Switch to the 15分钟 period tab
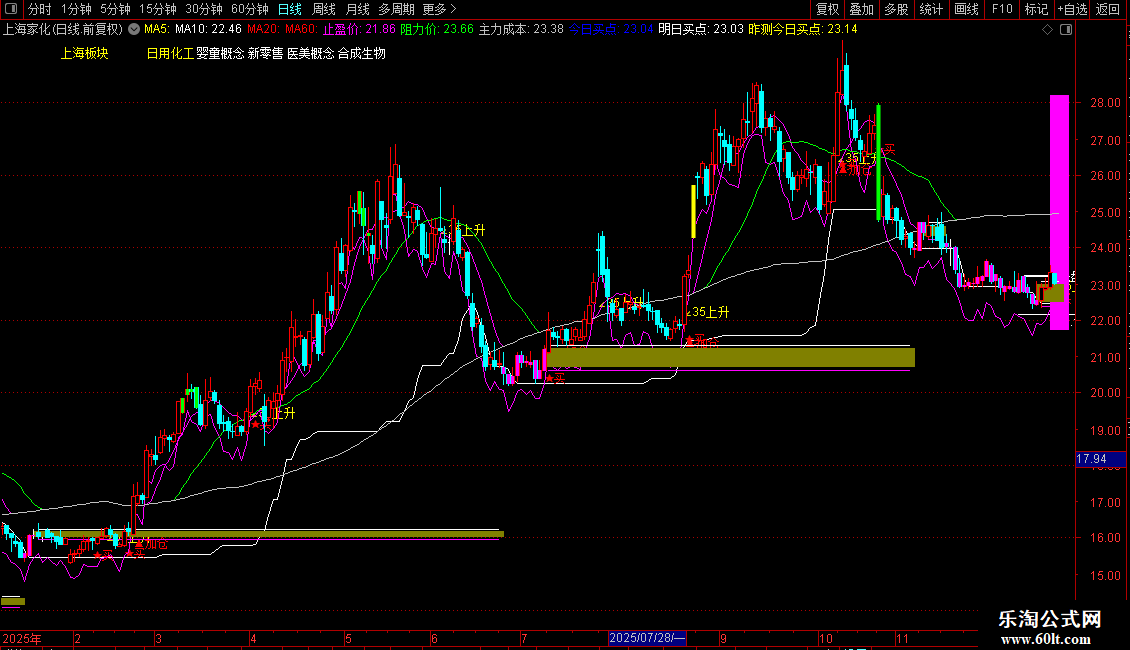The image size is (1130, 650). point(158,9)
